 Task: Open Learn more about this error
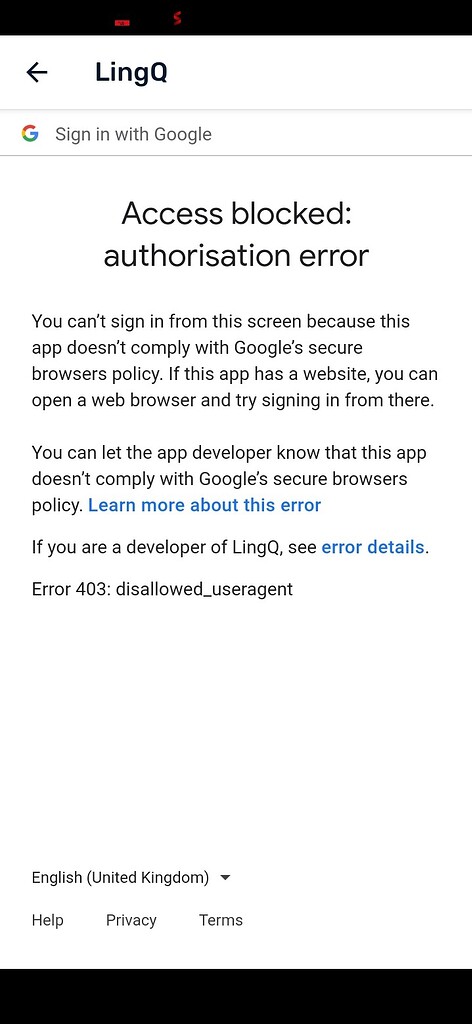(204, 505)
